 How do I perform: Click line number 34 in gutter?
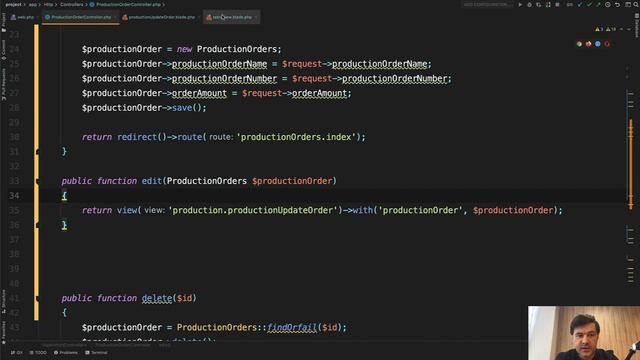(x=14, y=196)
